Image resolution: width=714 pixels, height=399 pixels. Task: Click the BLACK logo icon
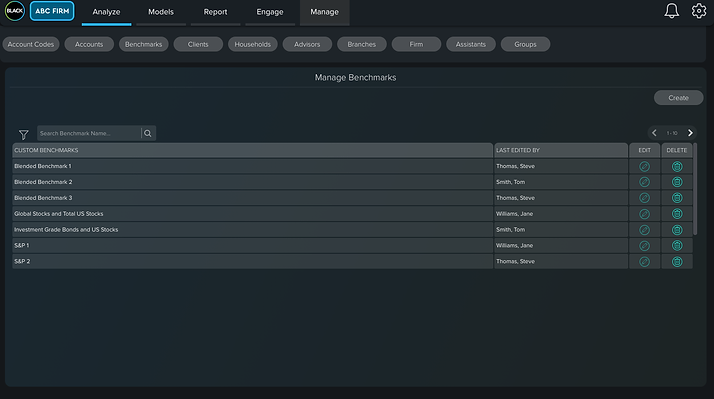click(15, 11)
